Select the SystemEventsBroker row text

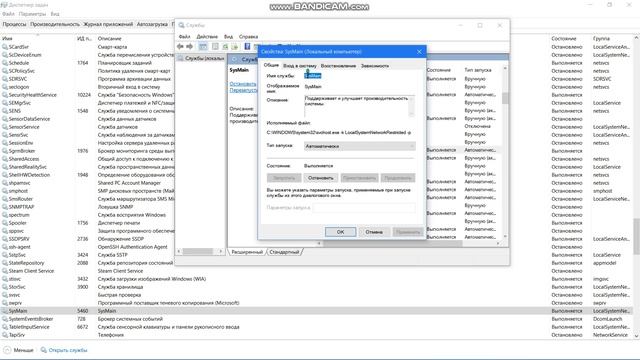pos(31,319)
